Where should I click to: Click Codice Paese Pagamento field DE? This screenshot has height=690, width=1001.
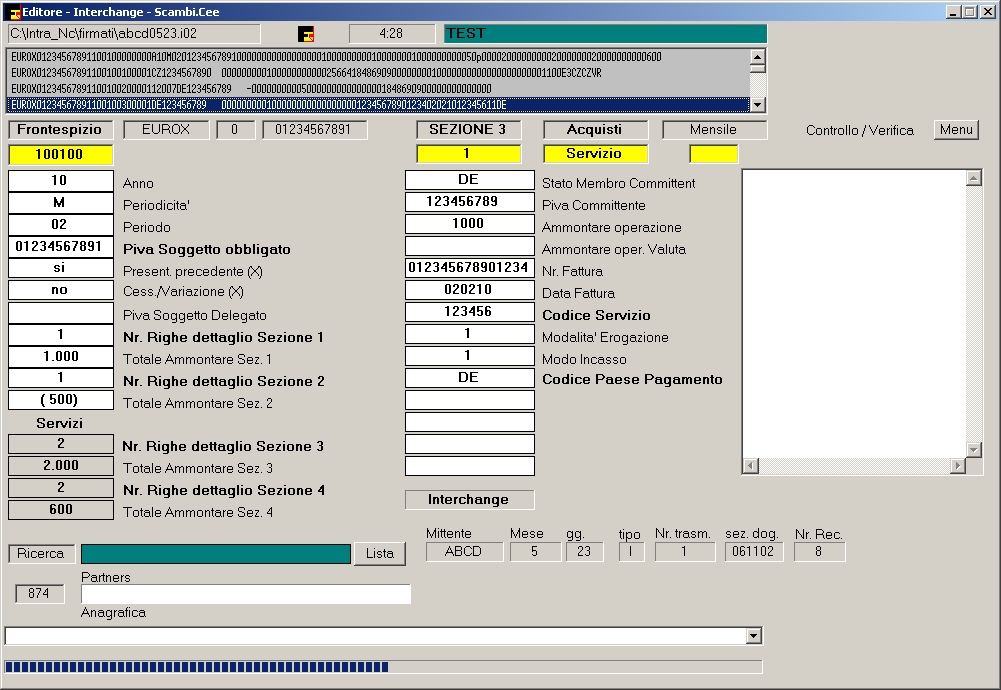pyautogui.click(x=469, y=378)
